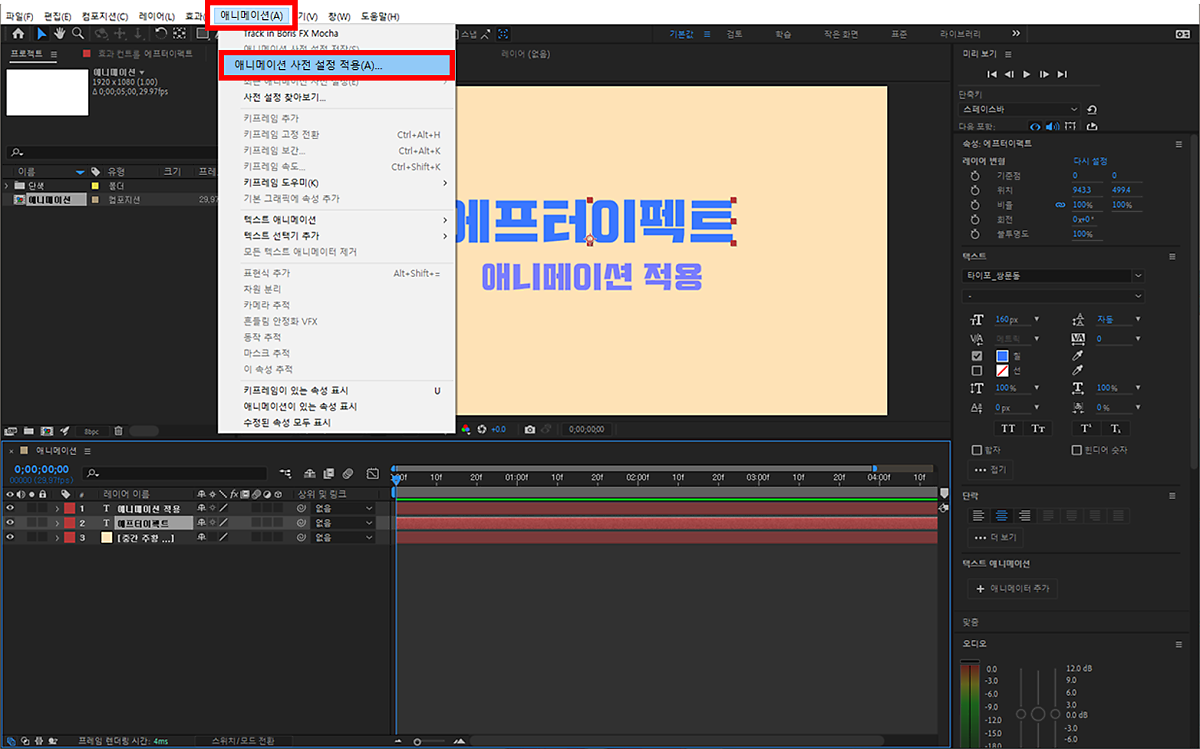
Task: Uncheck the fill (칠) checkbox
Action: point(977,356)
